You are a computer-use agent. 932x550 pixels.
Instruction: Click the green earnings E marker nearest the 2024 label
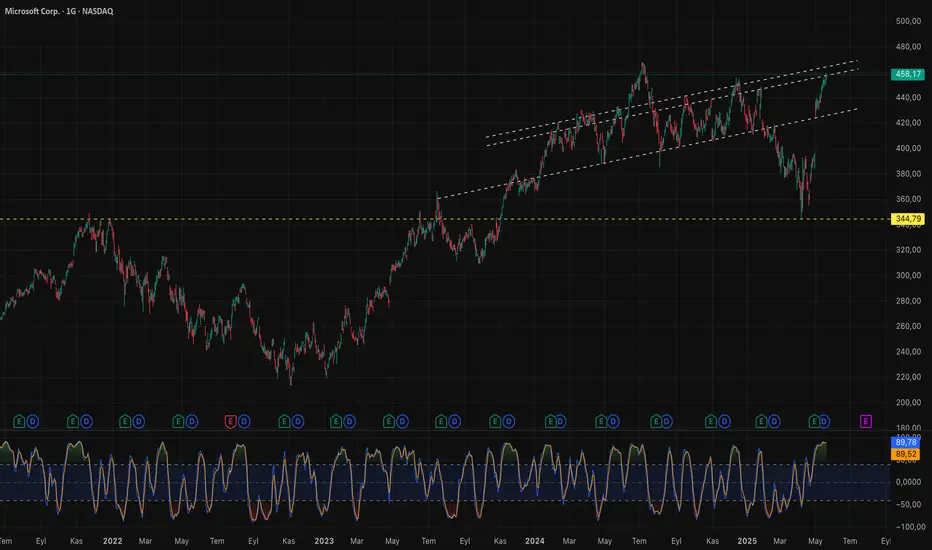point(550,422)
